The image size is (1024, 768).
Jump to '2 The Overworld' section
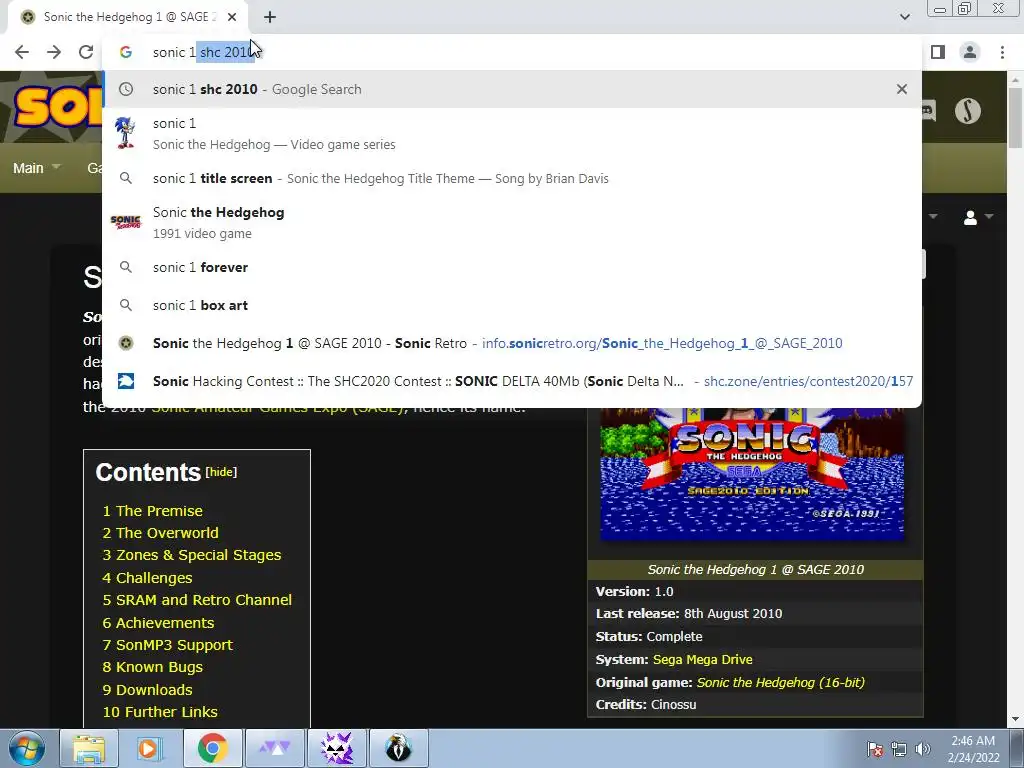pos(160,533)
